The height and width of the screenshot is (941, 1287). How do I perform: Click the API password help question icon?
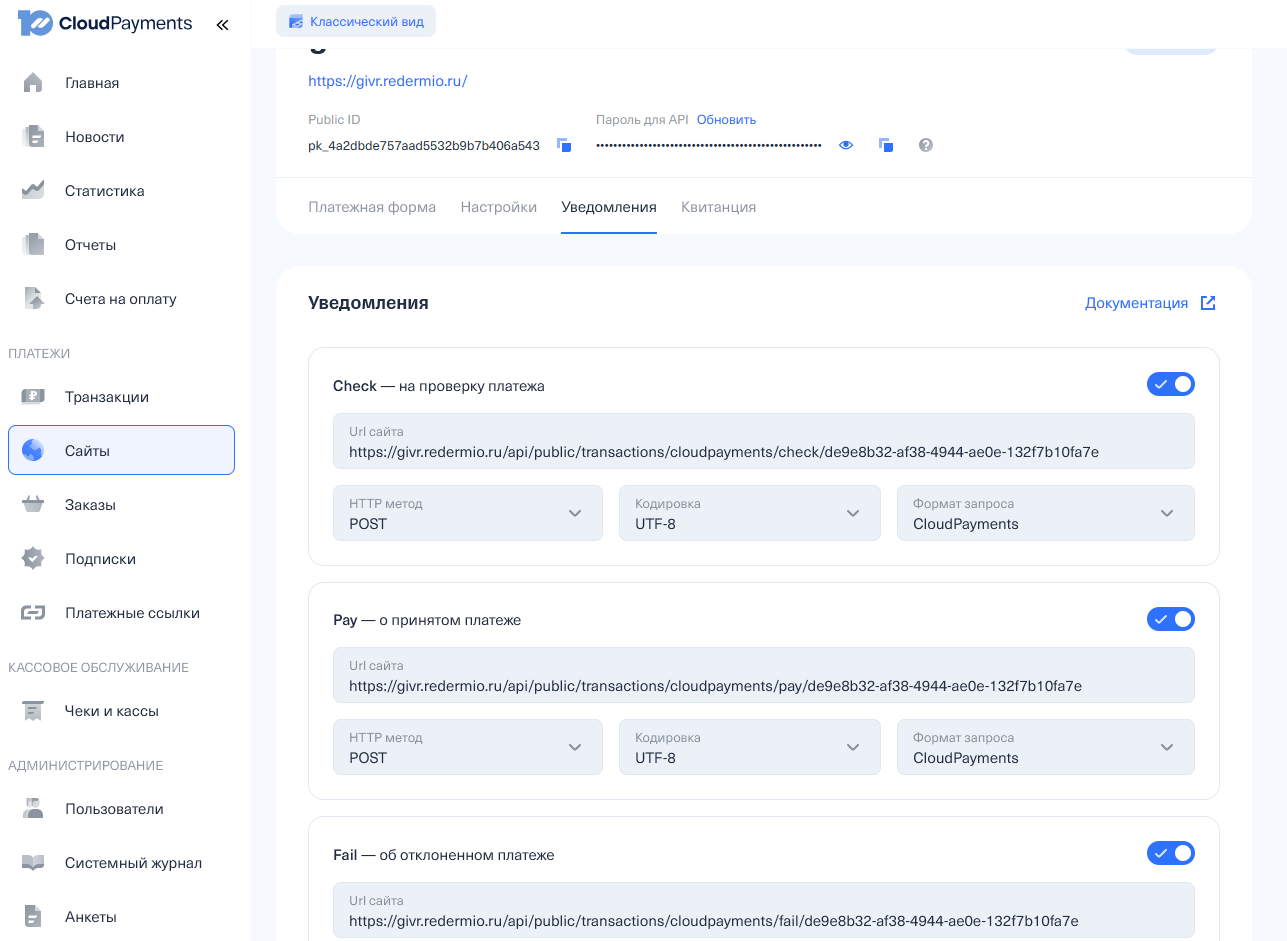tap(926, 145)
